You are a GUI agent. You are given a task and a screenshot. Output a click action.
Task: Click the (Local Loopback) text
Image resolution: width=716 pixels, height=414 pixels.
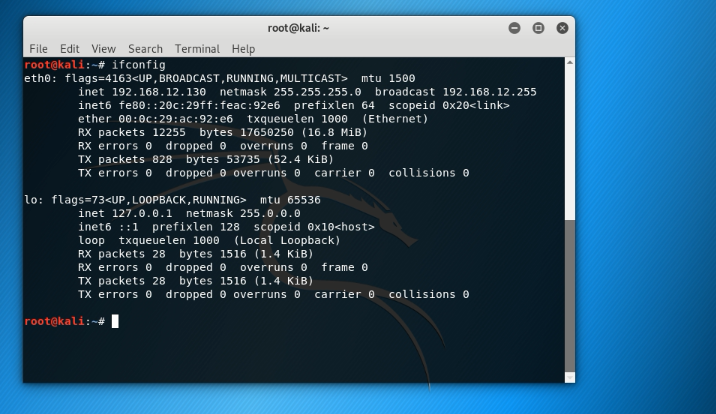point(287,241)
